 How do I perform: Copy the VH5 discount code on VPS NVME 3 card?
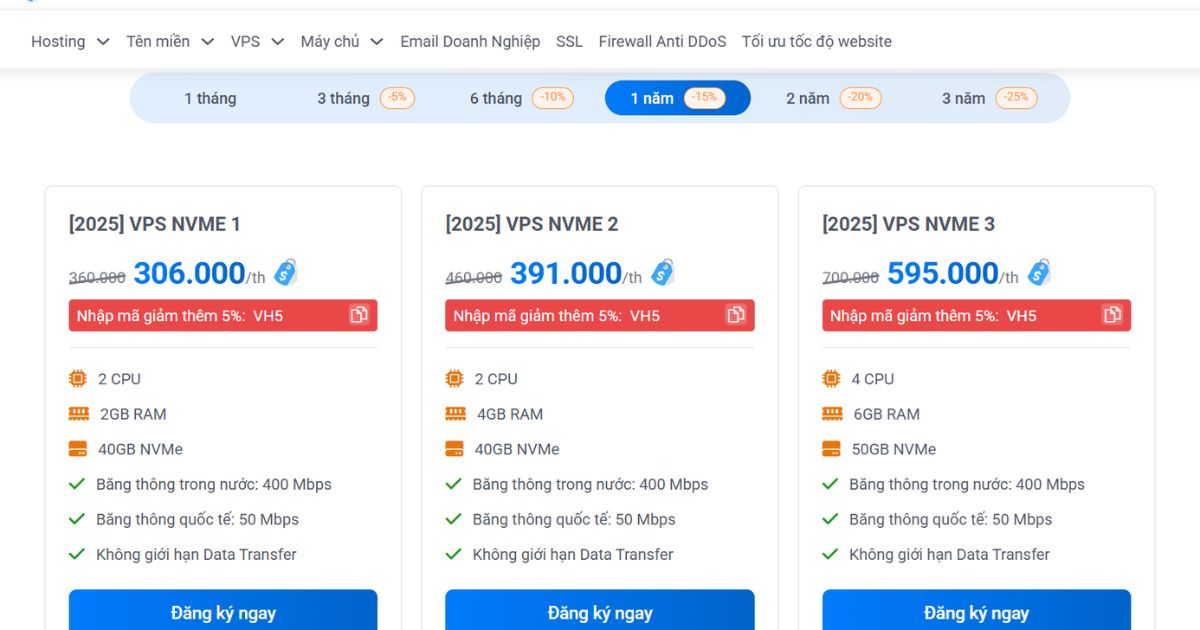pos(1113,314)
